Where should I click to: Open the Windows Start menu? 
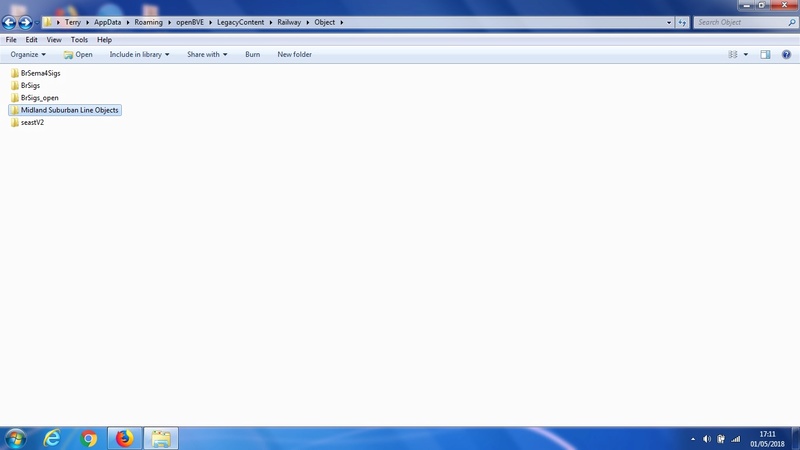(16, 438)
